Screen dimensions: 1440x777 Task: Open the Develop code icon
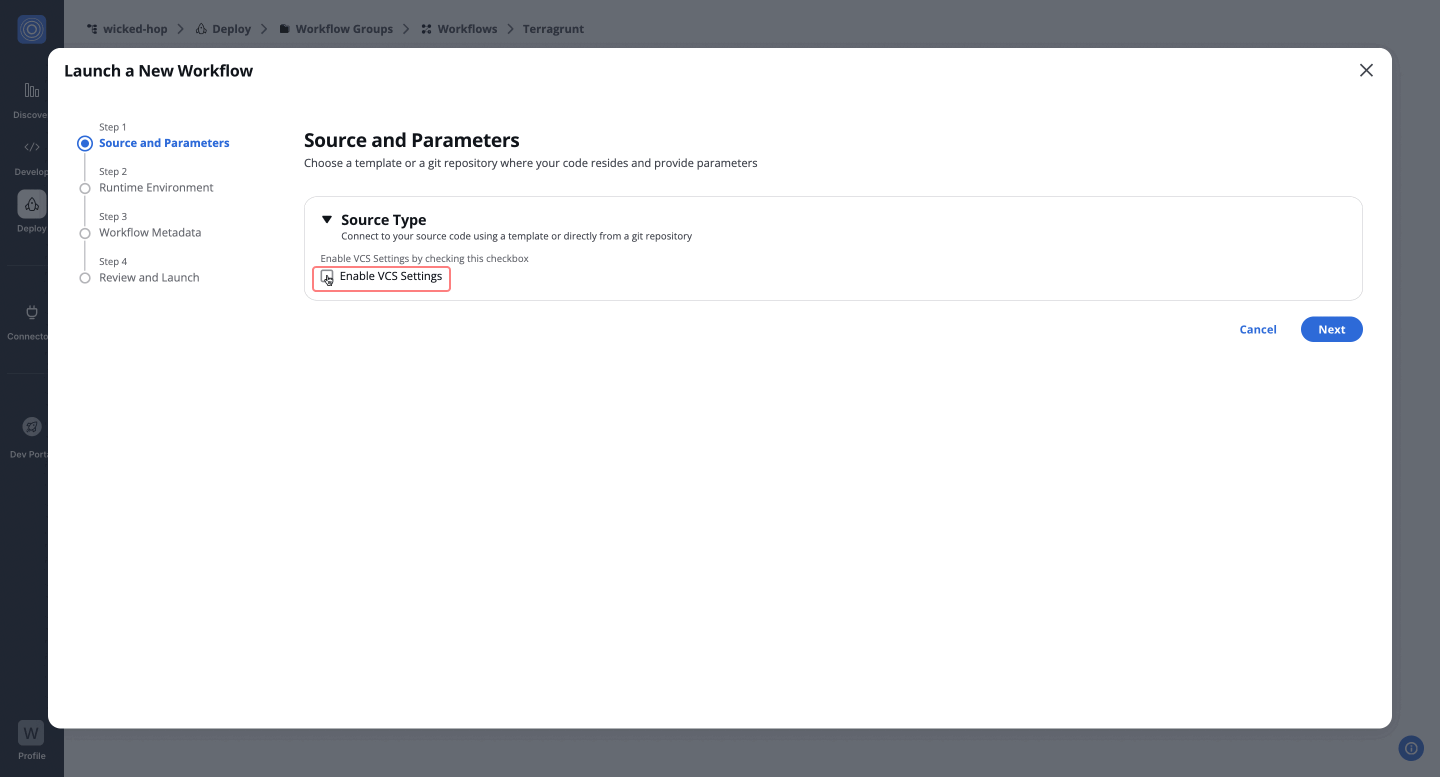click(x=31, y=147)
